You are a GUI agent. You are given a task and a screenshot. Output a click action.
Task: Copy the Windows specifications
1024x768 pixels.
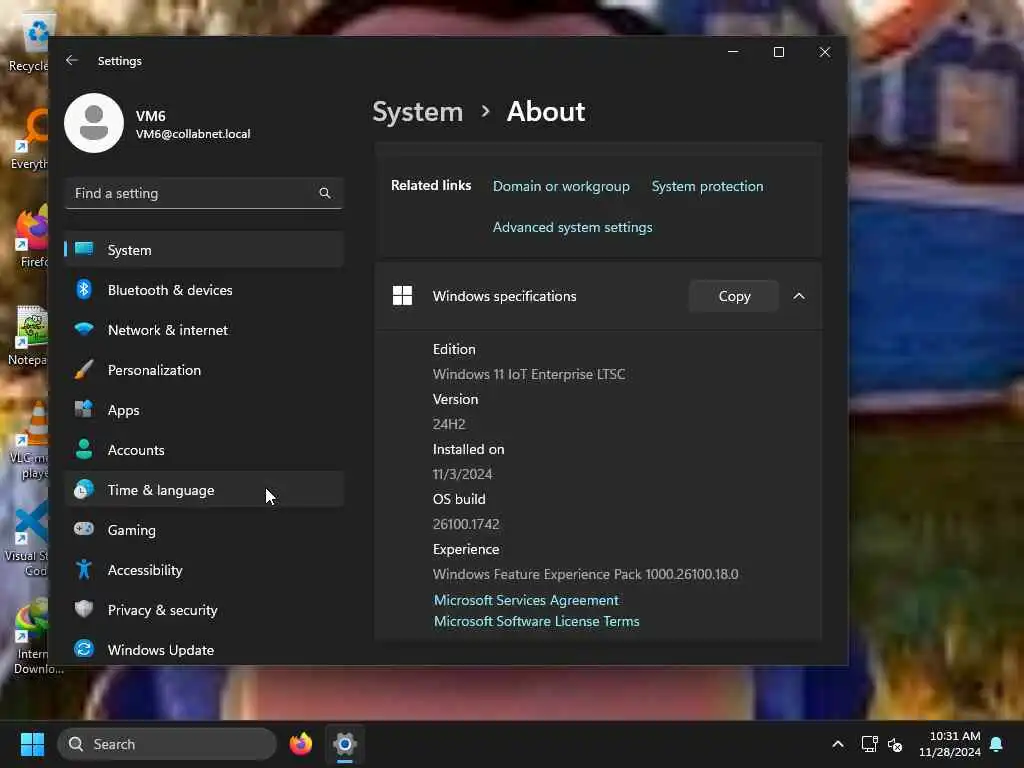(x=734, y=296)
